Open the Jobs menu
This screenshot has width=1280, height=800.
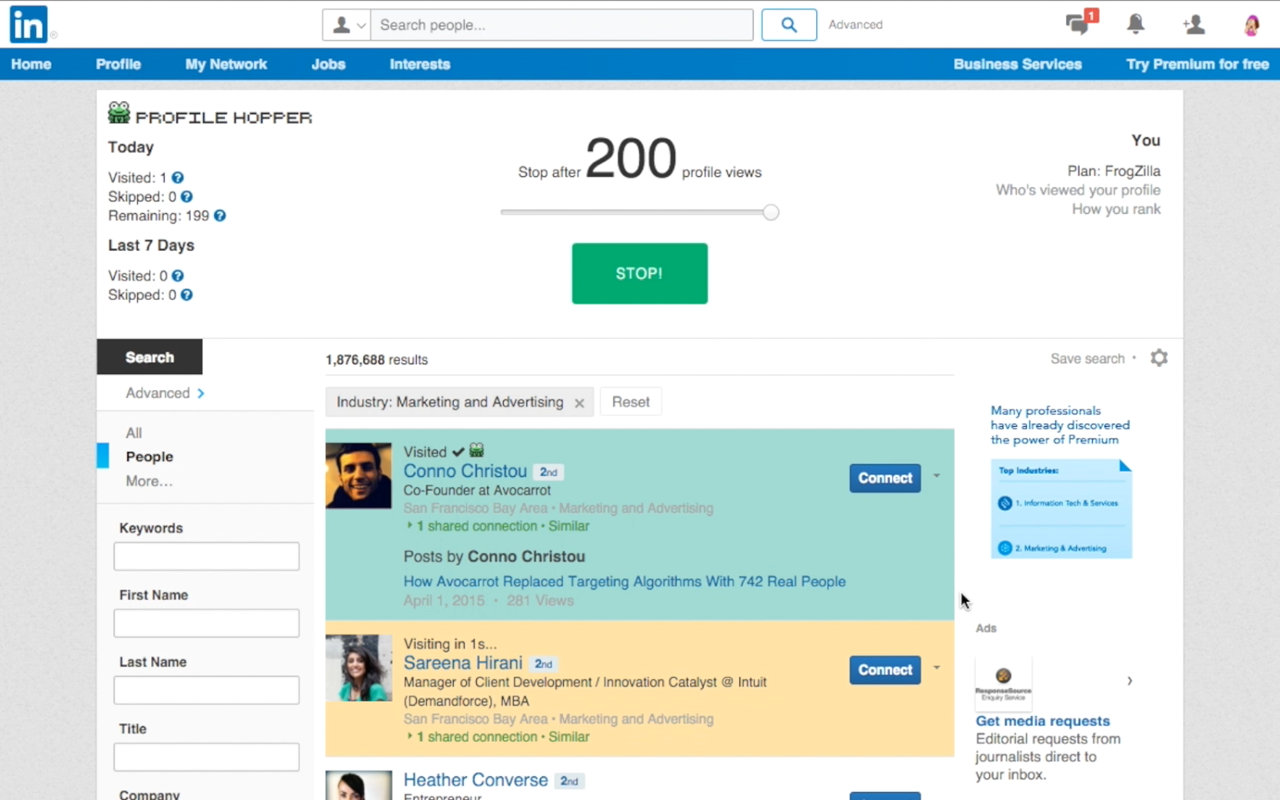click(328, 64)
